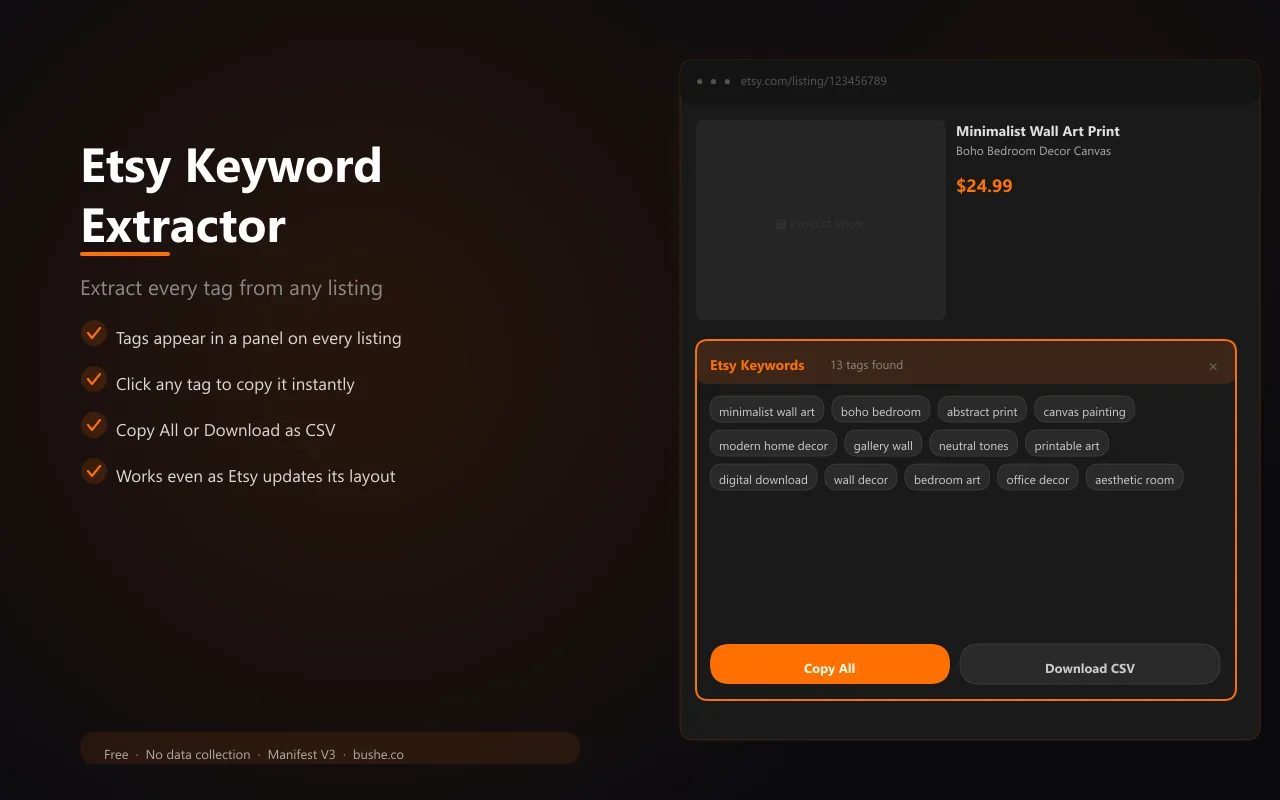Click the "Boho Bedroom Decor Canvas" subtitle
Image resolution: width=1280 pixels, height=800 pixels.
(x=1033, y=151)
